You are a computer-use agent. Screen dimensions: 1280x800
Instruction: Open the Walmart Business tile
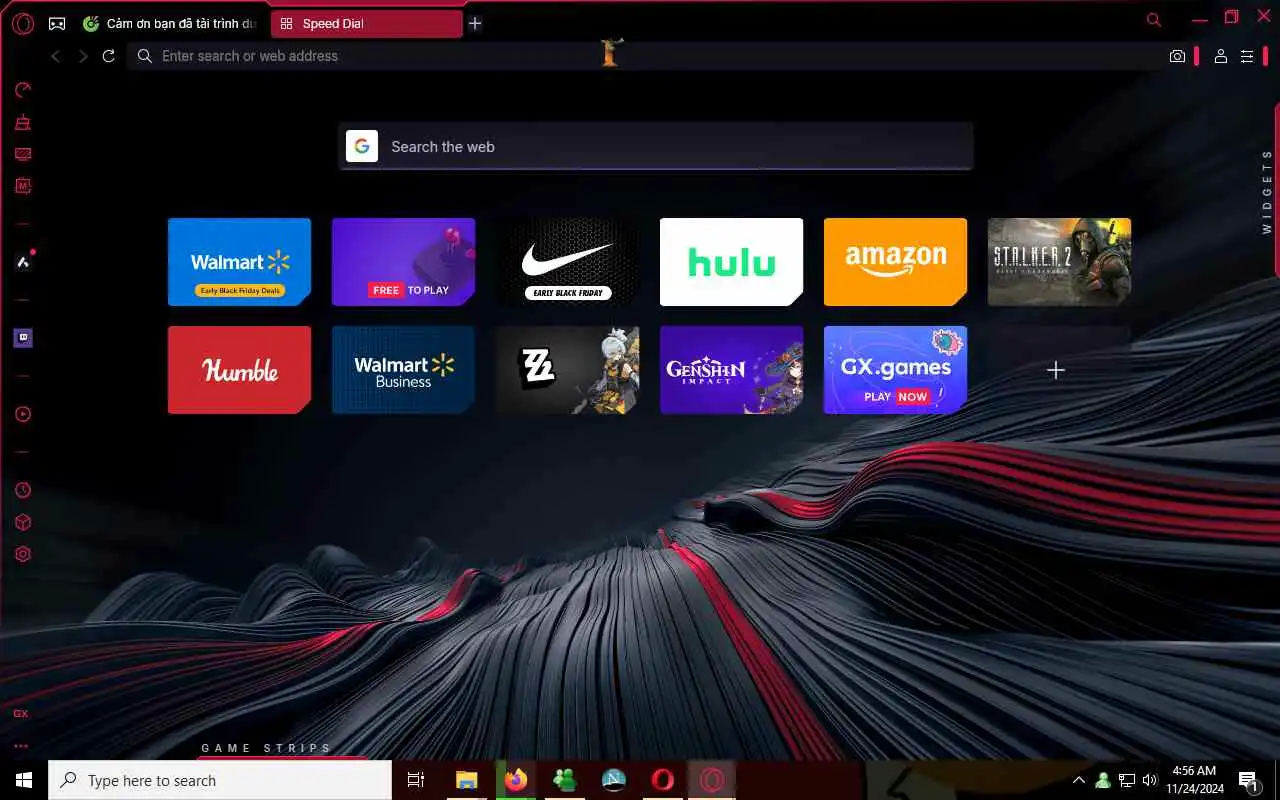(x=403, y=370)
